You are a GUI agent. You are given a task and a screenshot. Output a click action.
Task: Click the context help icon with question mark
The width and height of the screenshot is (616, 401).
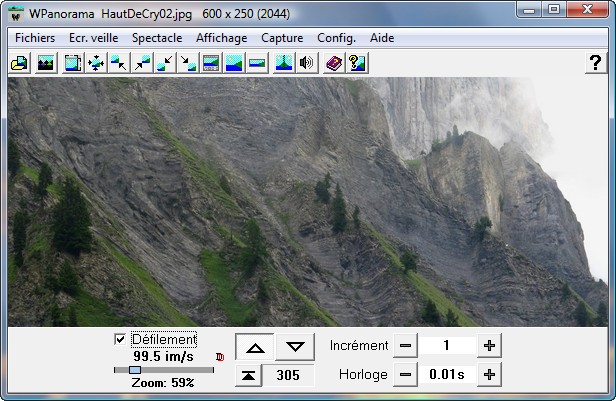357,63
